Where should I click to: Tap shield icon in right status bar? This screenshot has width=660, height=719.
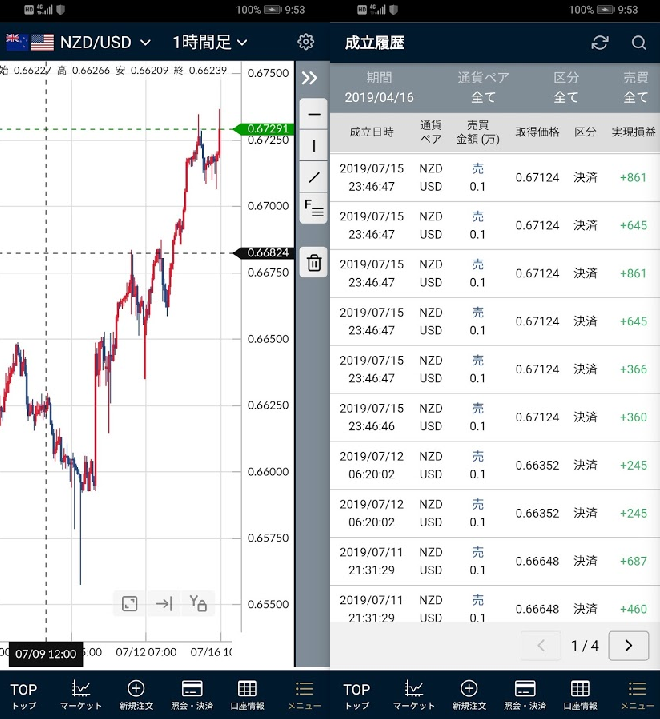click(394, 10)
